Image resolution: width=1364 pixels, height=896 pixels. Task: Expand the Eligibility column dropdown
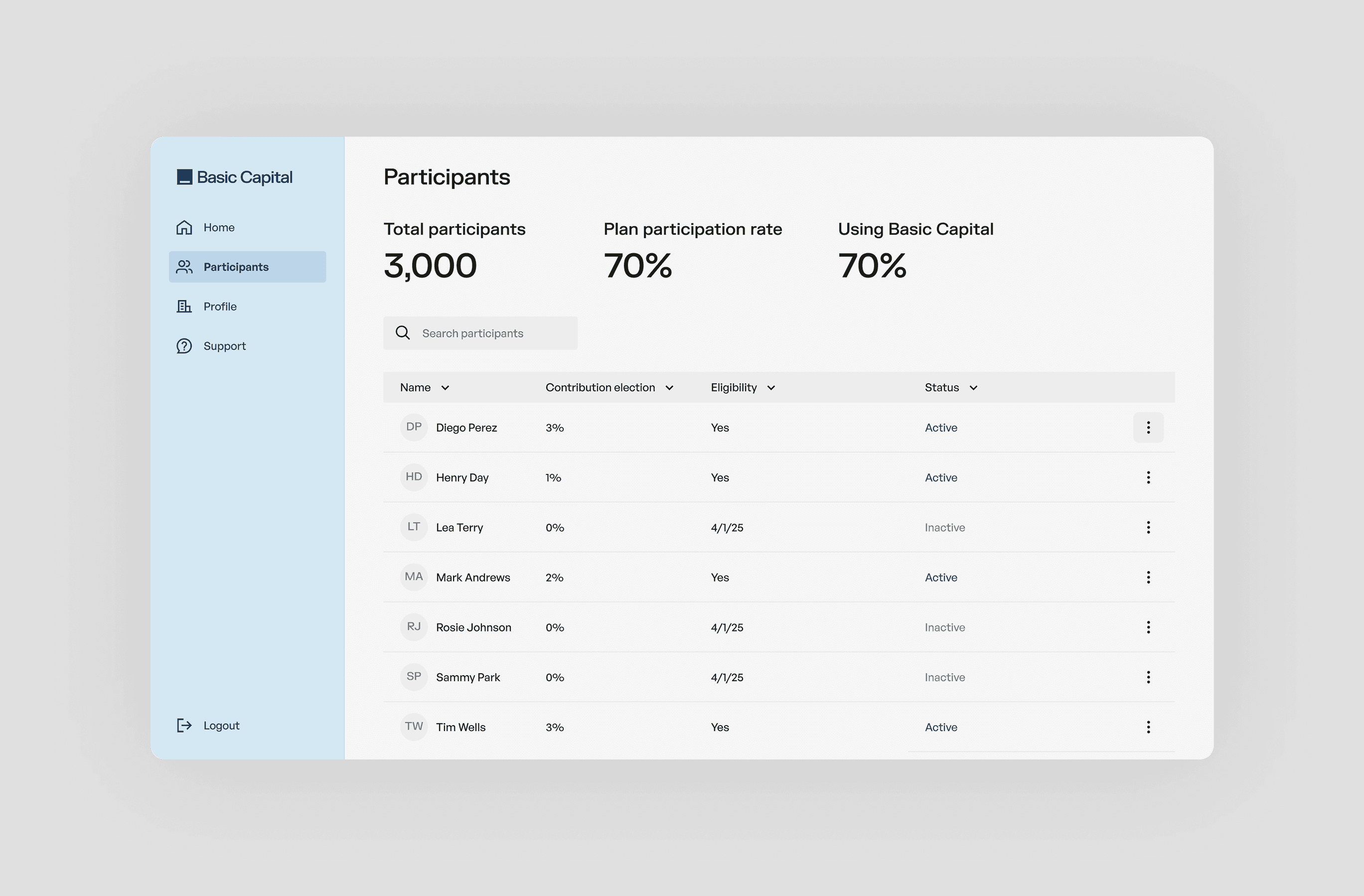771,388
